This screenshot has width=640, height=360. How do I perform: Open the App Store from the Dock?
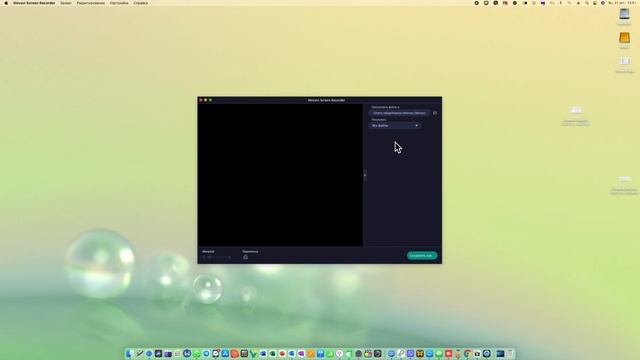[x=225, y=353]
